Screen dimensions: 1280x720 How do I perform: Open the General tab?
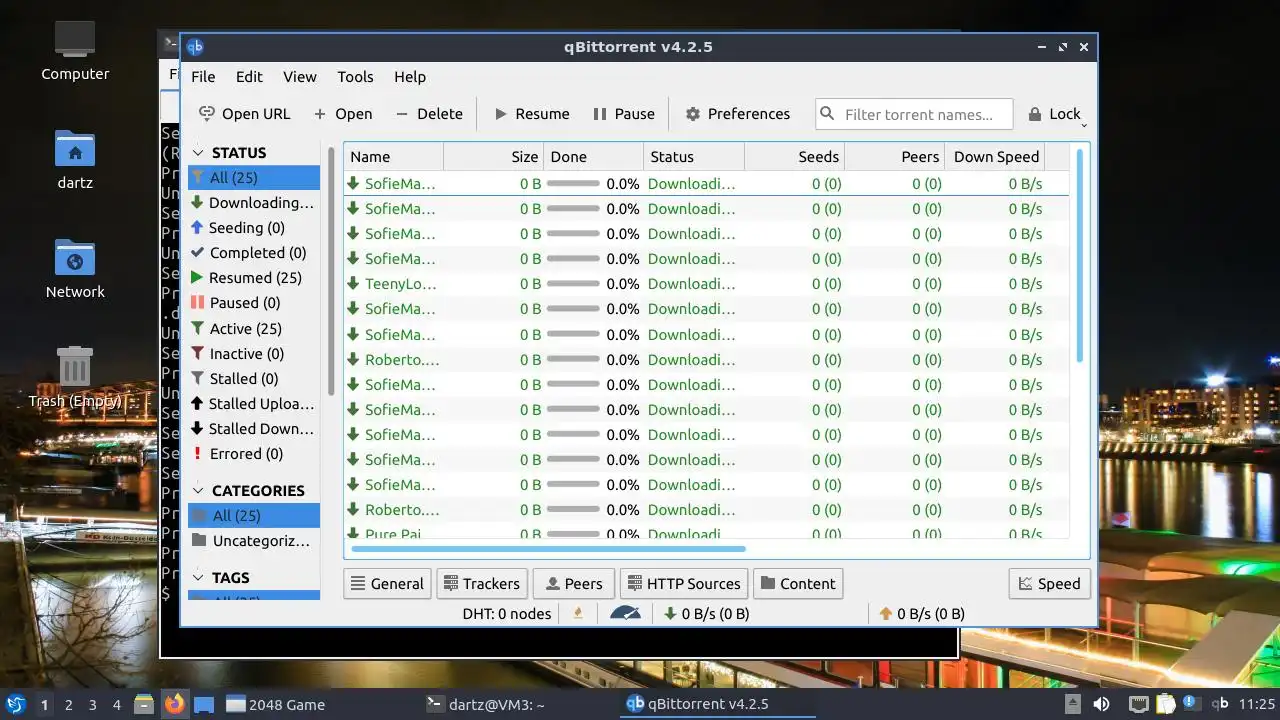click(387, 584)
